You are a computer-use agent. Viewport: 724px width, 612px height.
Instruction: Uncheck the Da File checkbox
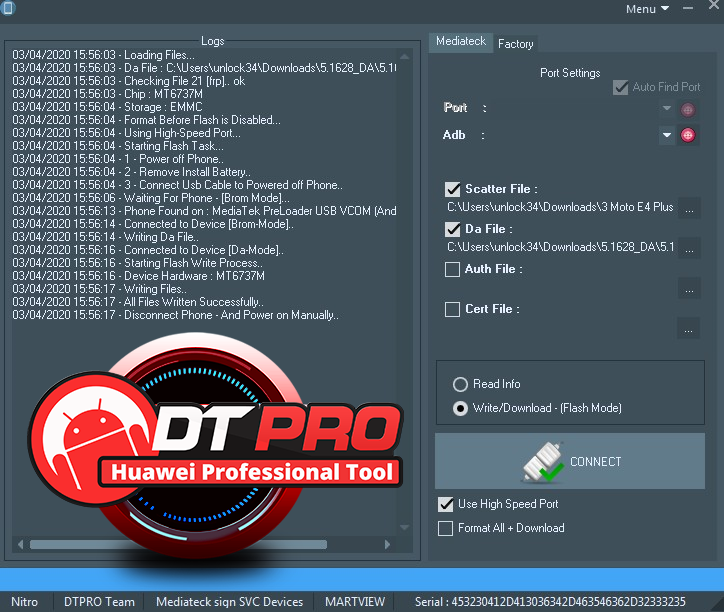[x=452, y=230]
